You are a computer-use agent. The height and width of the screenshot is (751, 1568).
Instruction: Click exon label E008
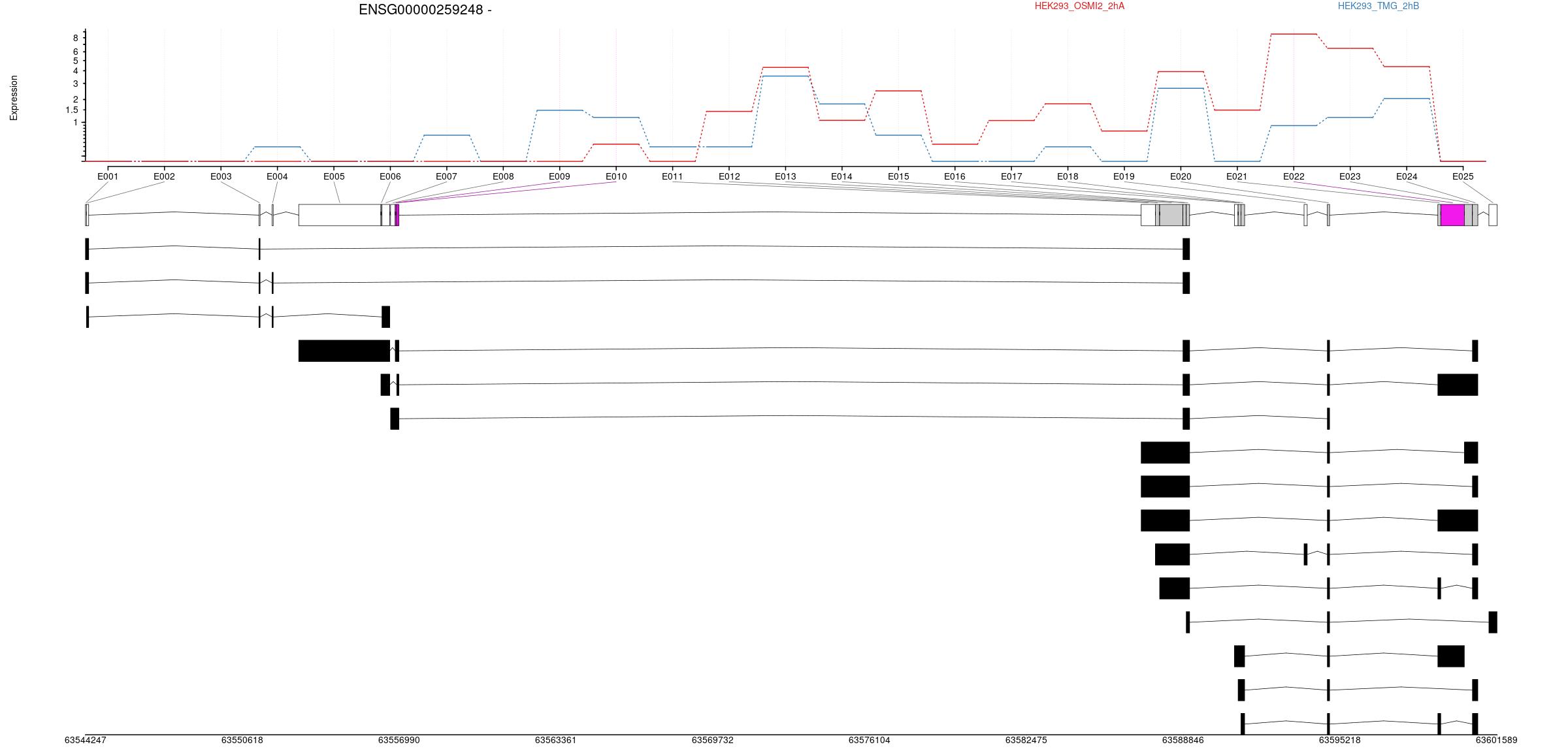(x=503, y=176)
